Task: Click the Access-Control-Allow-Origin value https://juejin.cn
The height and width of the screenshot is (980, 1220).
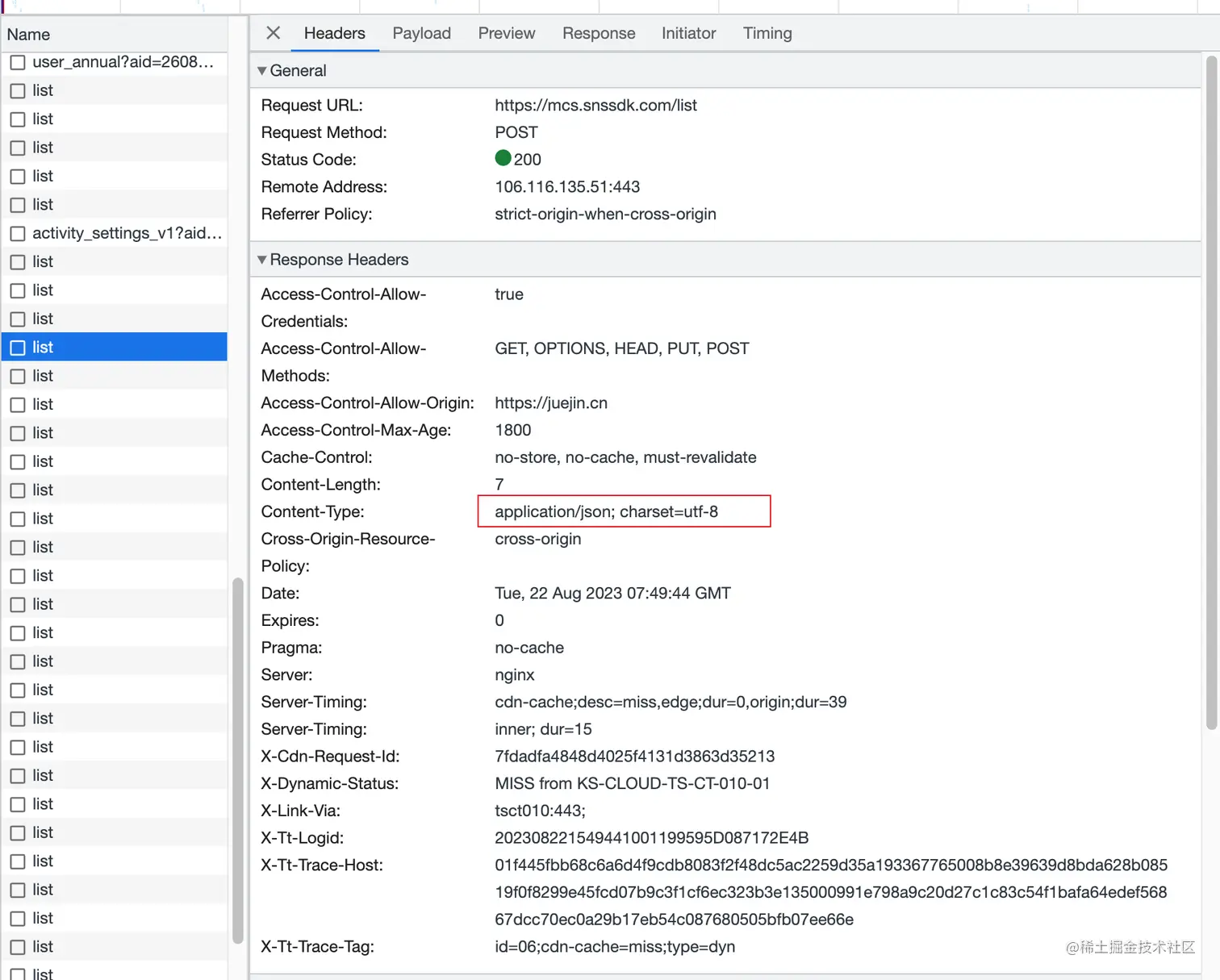Action: click(x=551, y=403)
